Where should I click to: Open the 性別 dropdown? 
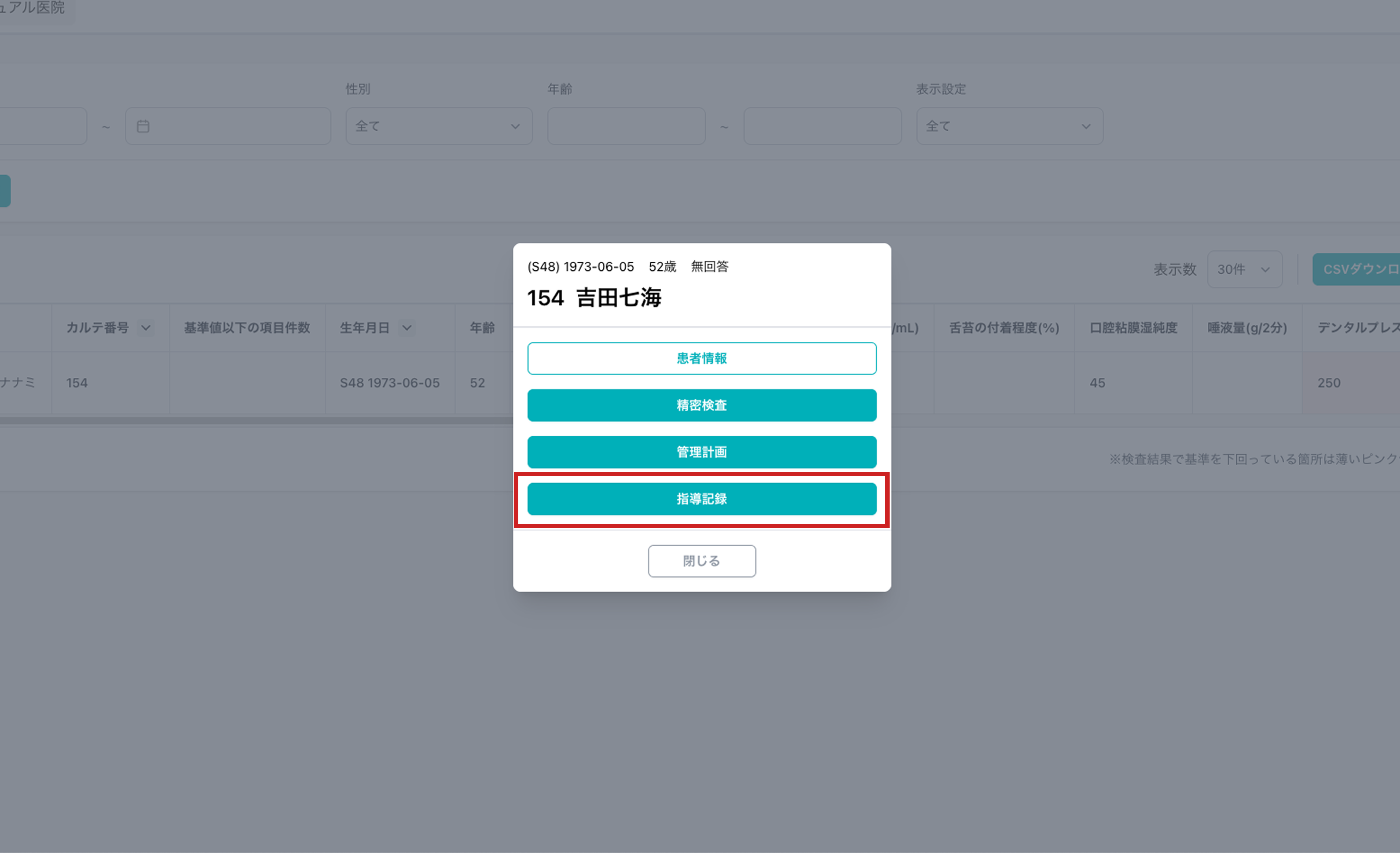(x=439, y=126)
